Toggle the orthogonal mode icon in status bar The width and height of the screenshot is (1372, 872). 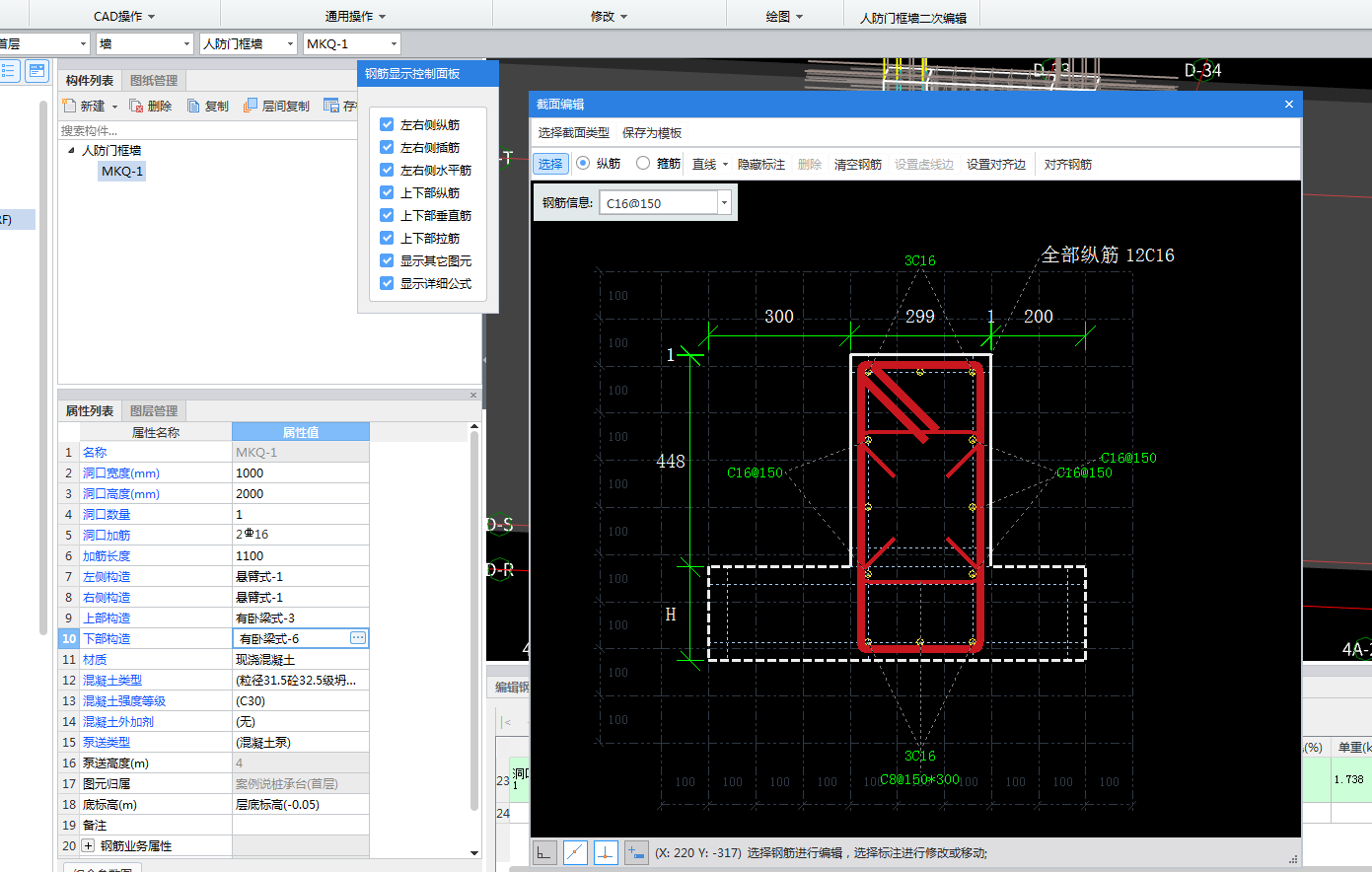(544, 852)
